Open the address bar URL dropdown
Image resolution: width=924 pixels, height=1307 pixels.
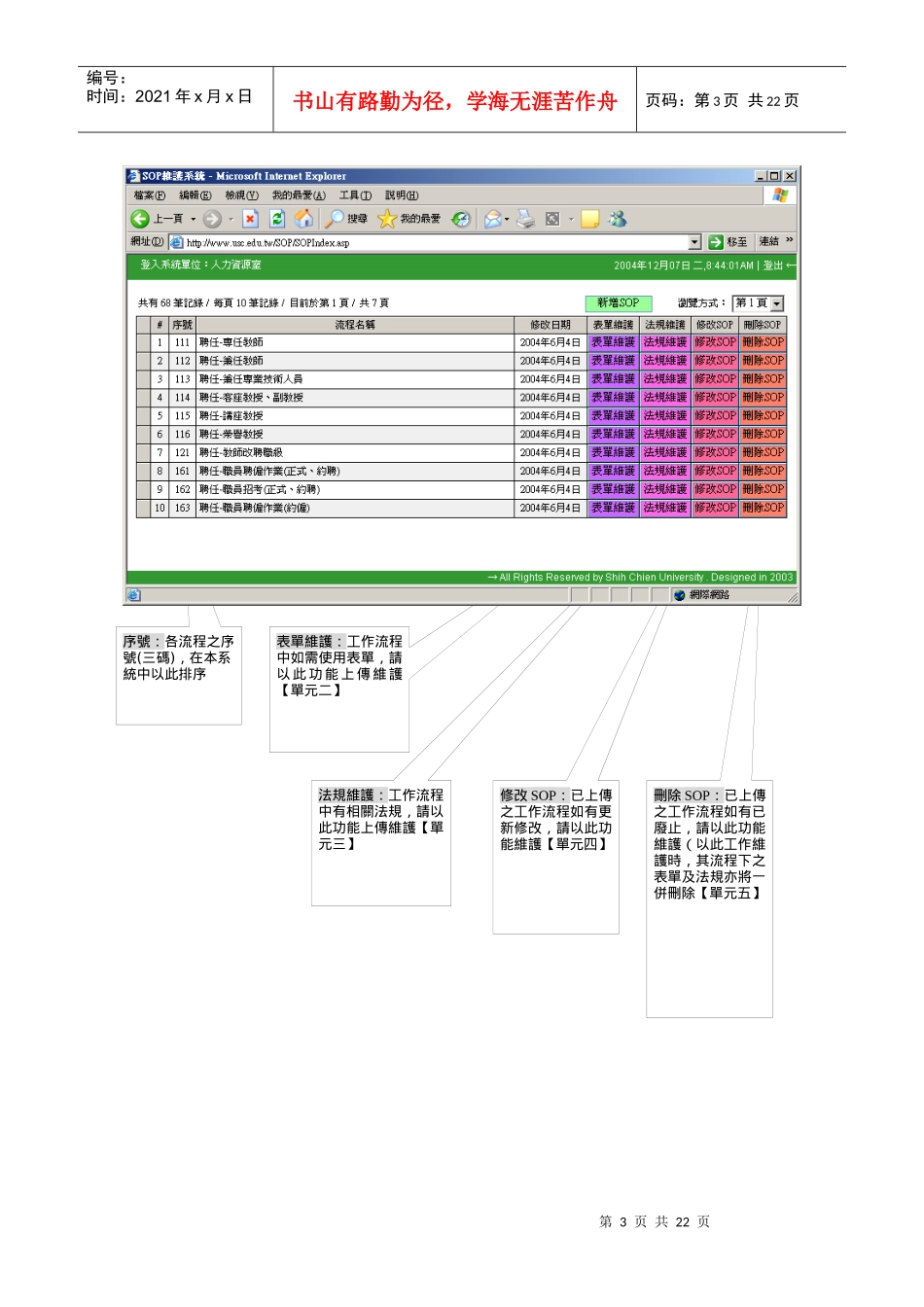tap(694, 242)
